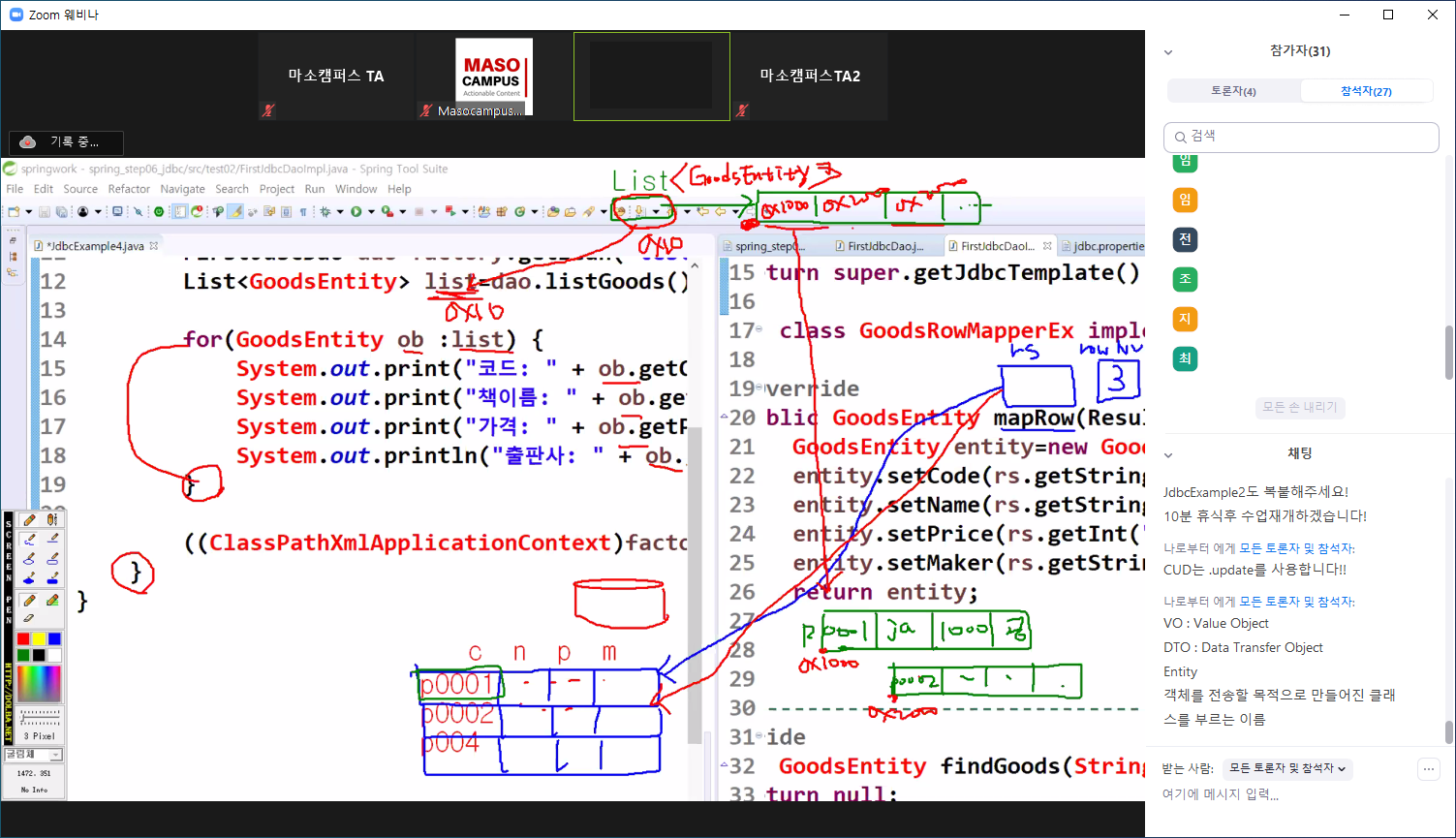Open the Run menu in menu bar
1456x838 pixels.
[314, 189]
